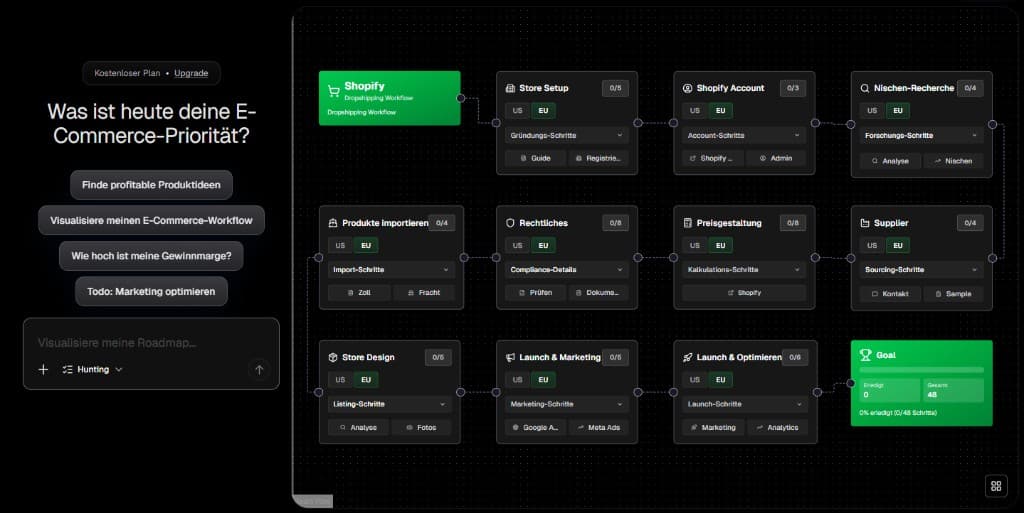Click input connector dot on Goal node
This screenshot has height=513, width=1024.
point(851,383)
